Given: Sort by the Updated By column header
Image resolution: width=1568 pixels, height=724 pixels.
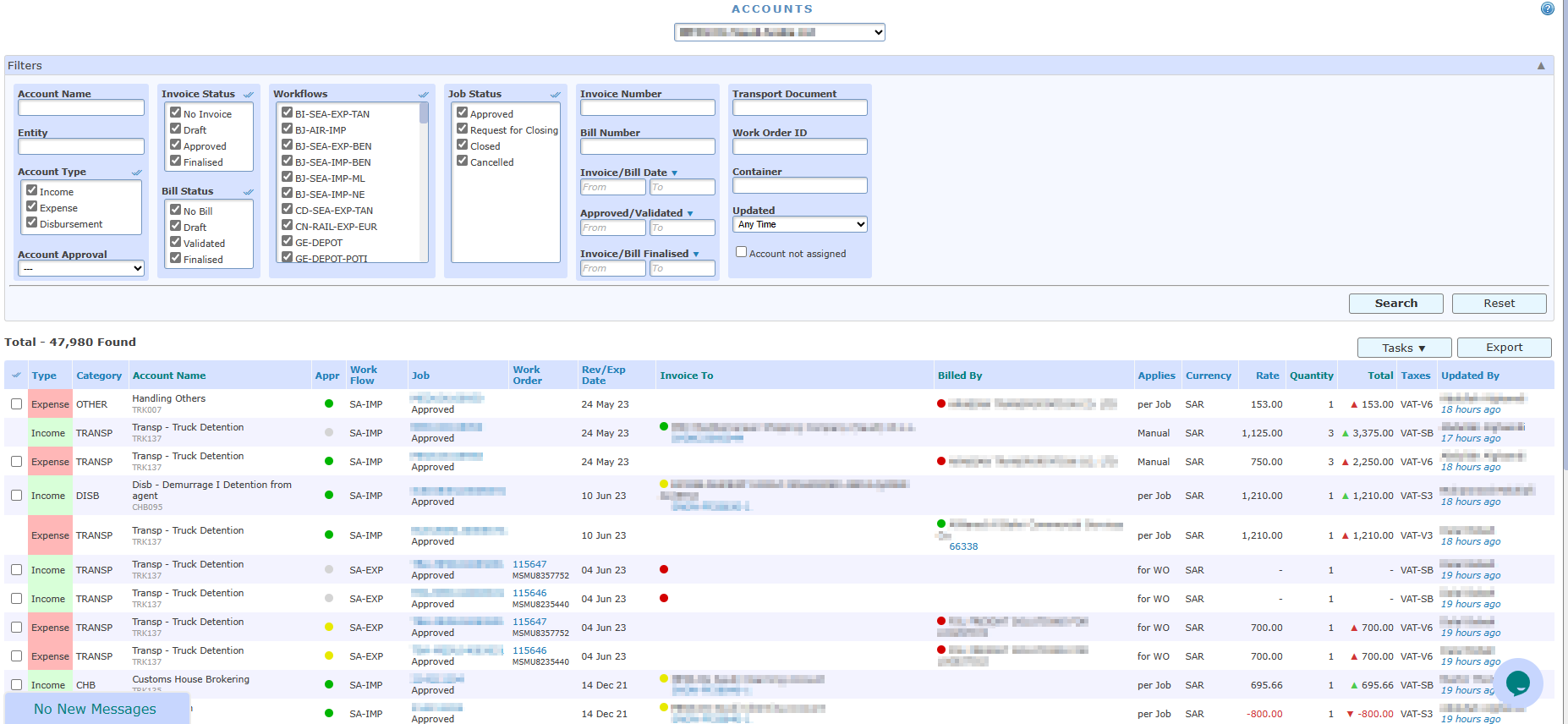Looking at the screenshot, I should (1471, 376).
